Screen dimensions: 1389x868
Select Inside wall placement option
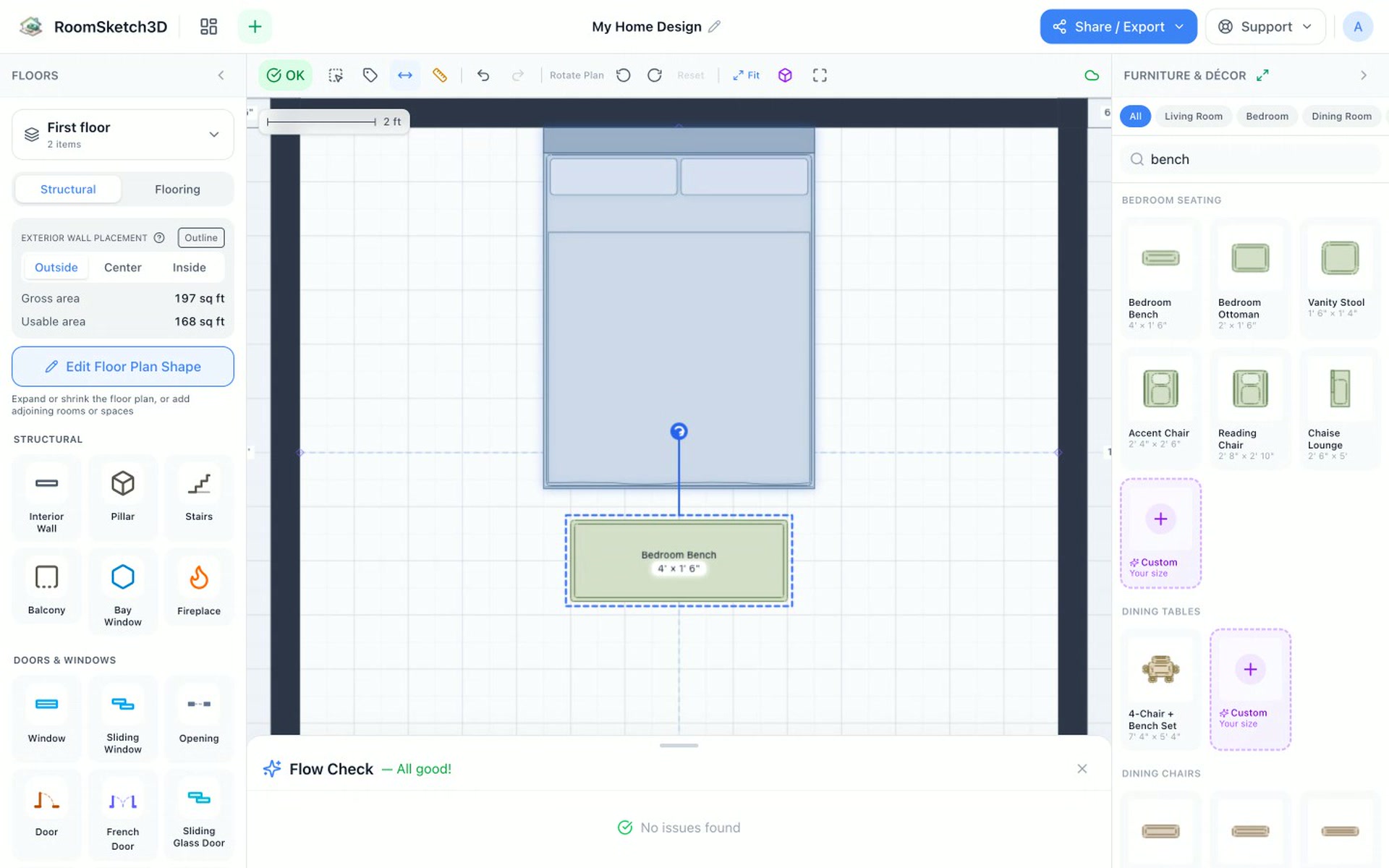click(189, 268)
